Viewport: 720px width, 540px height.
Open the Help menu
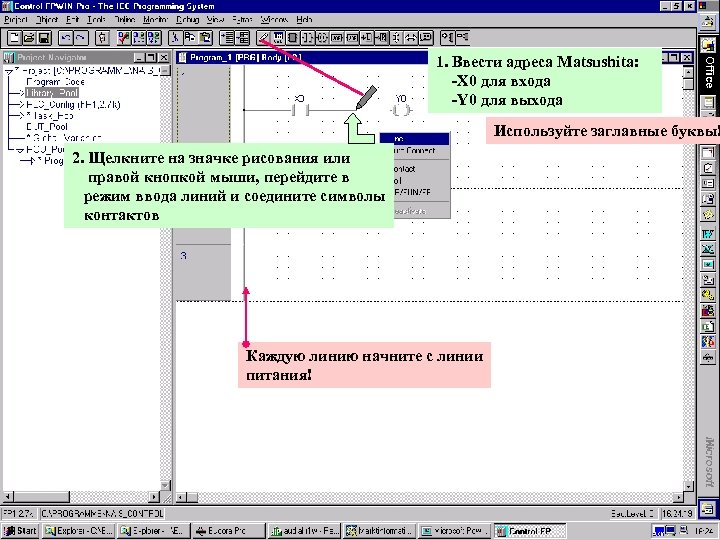click(x=304, y=20)
